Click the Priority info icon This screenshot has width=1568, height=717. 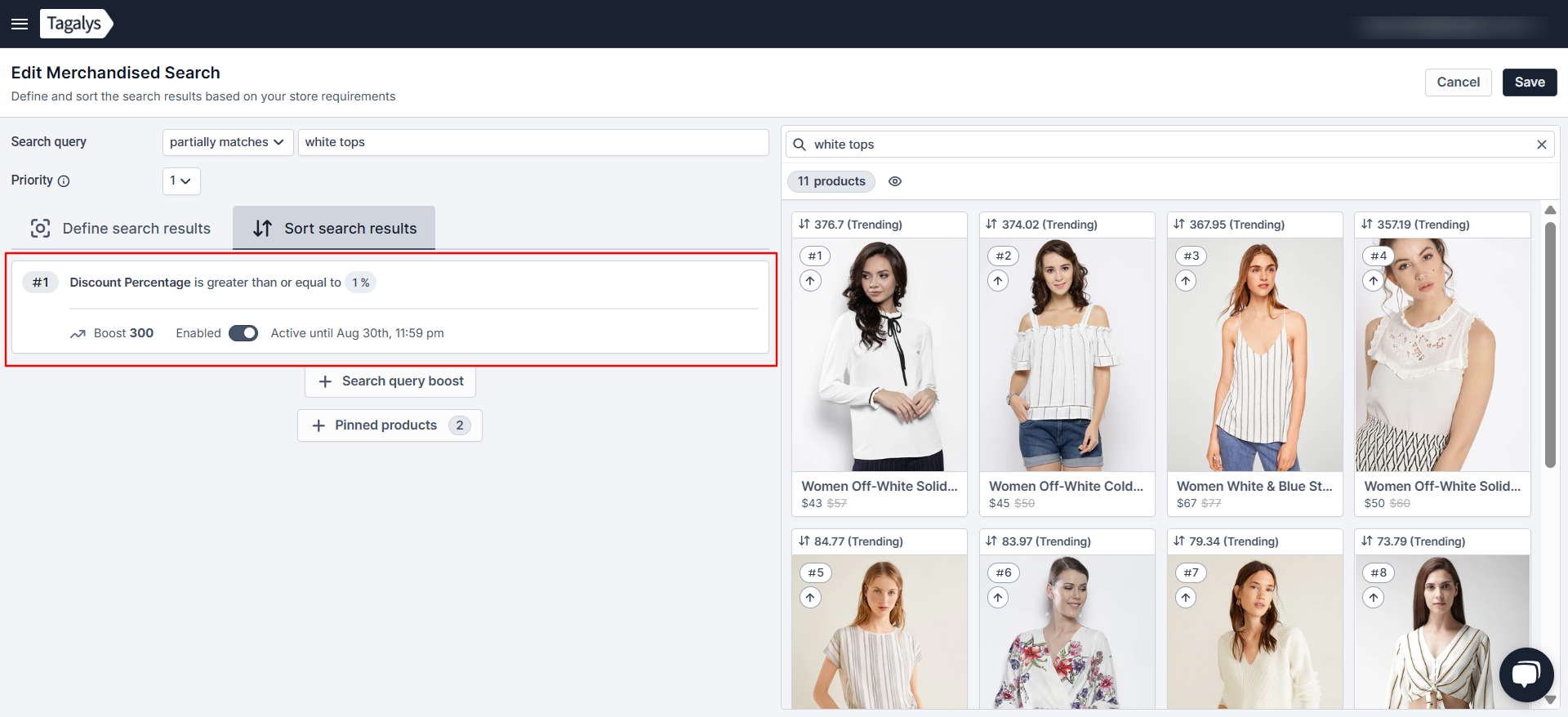[64, 181]
